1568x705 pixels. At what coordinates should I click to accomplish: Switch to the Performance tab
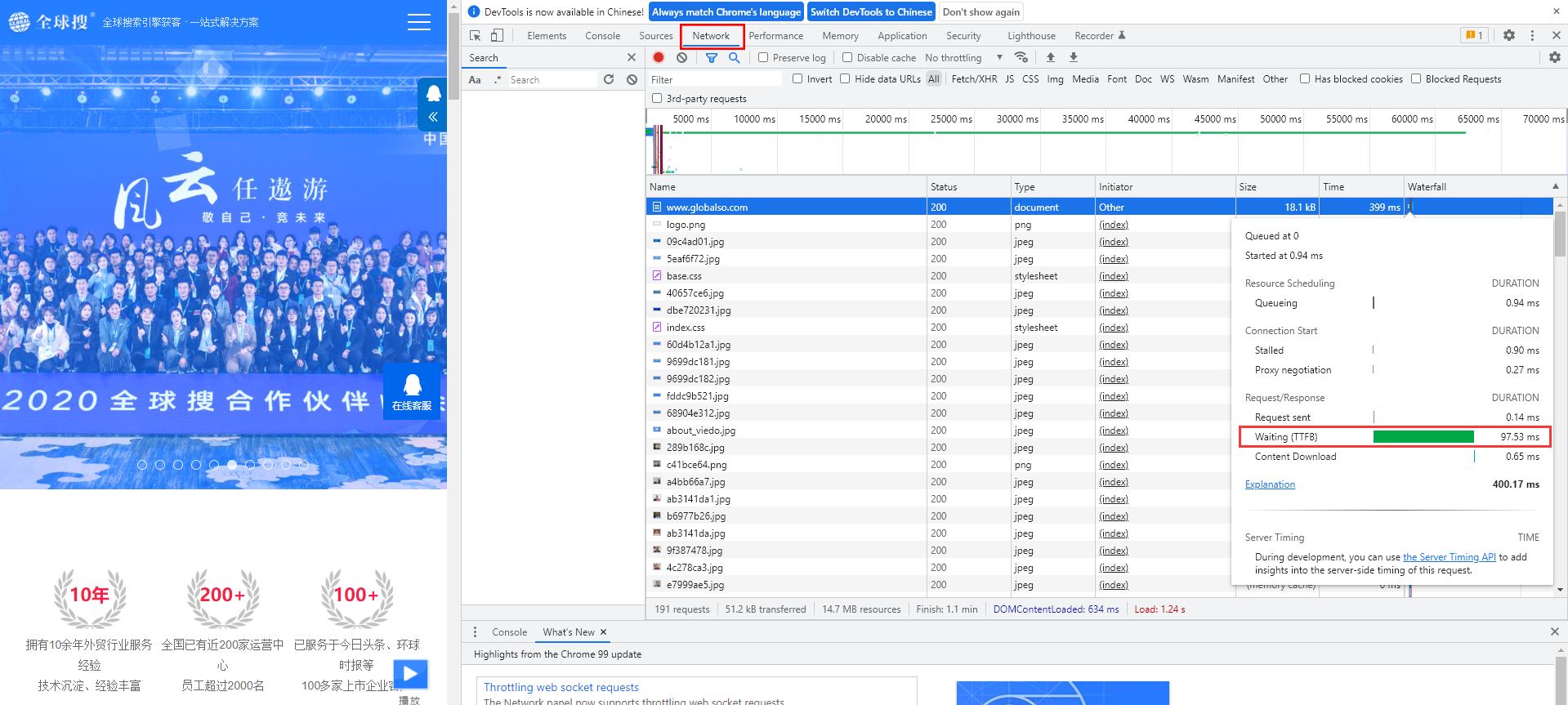click(775, 35)
